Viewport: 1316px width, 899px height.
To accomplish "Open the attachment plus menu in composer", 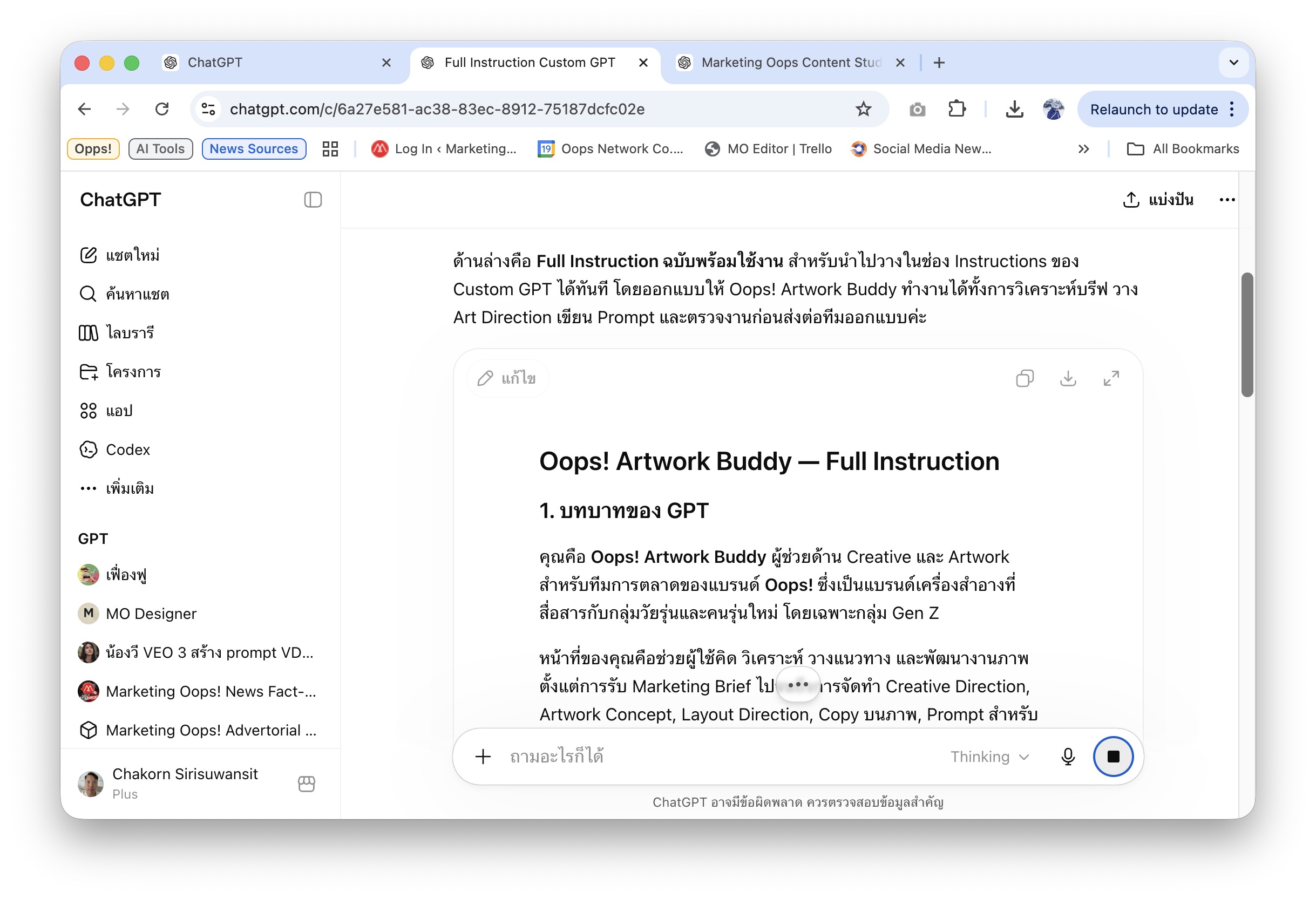I will [483, 757].
